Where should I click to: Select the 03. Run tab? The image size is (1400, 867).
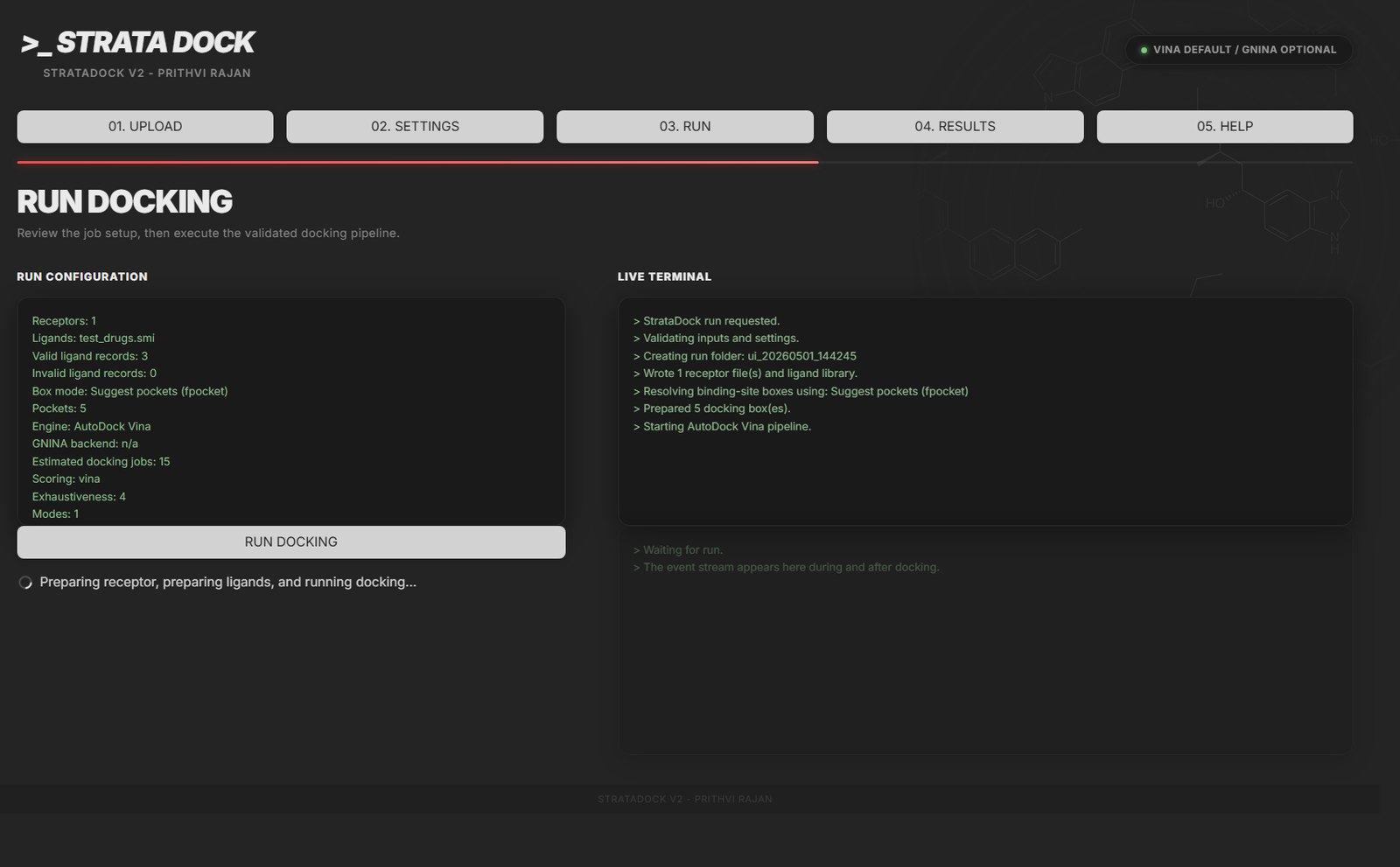click(x=685, y=126)
